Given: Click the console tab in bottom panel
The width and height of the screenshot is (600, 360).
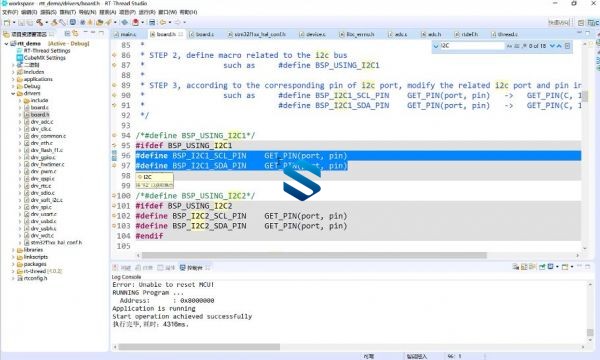Looking at the screenshot, I should [194, 268].
